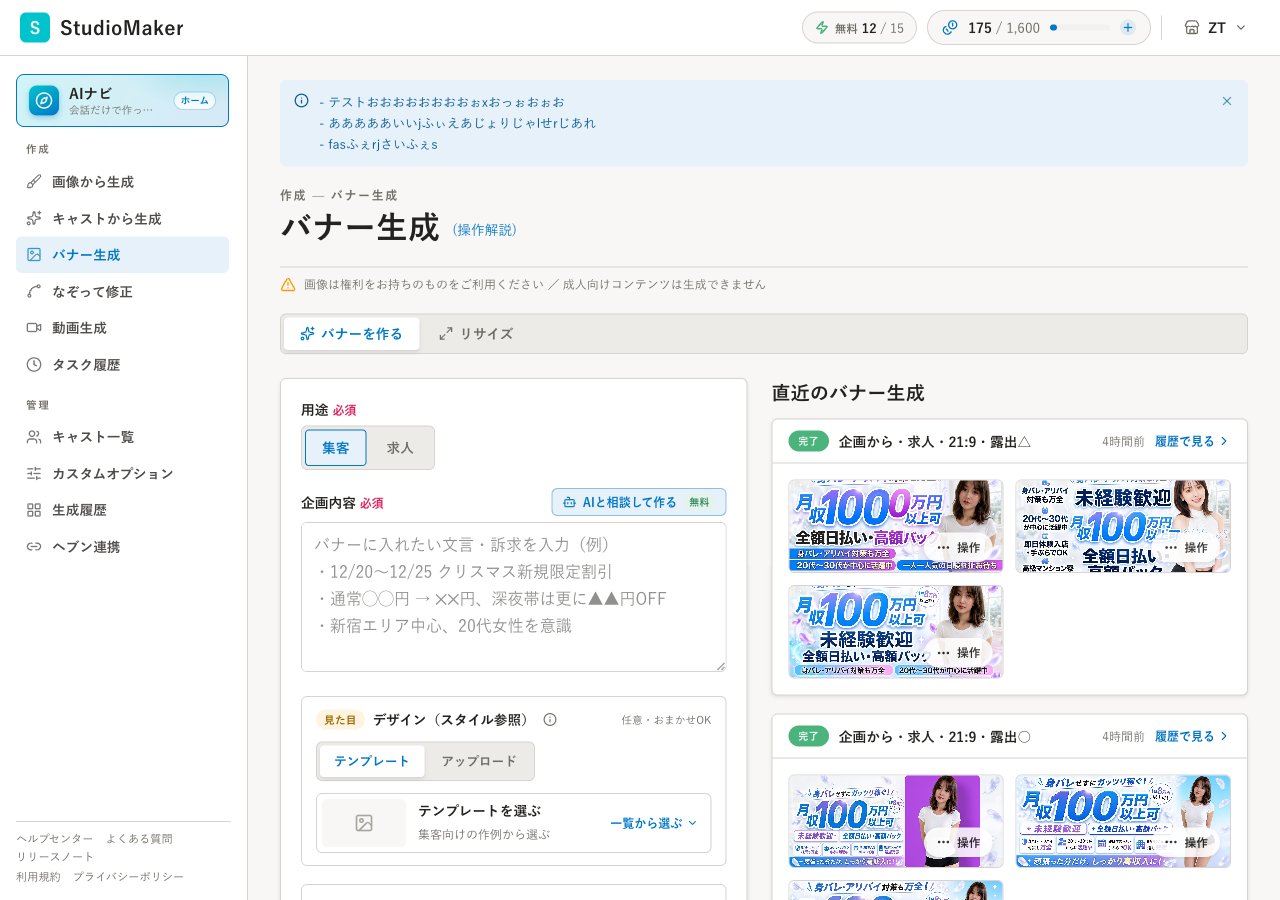The image size is (1280, 900).
Task: Click AIと相談して作る button
Action: click(639, 502)
